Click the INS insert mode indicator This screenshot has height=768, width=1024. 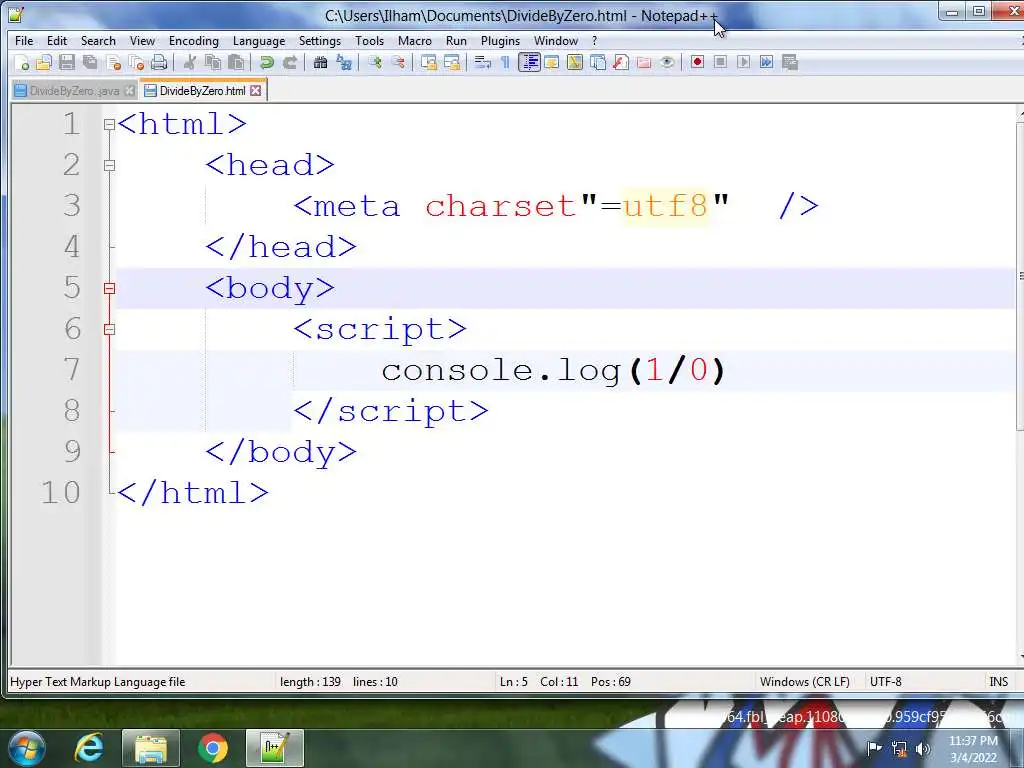[999, 682]
